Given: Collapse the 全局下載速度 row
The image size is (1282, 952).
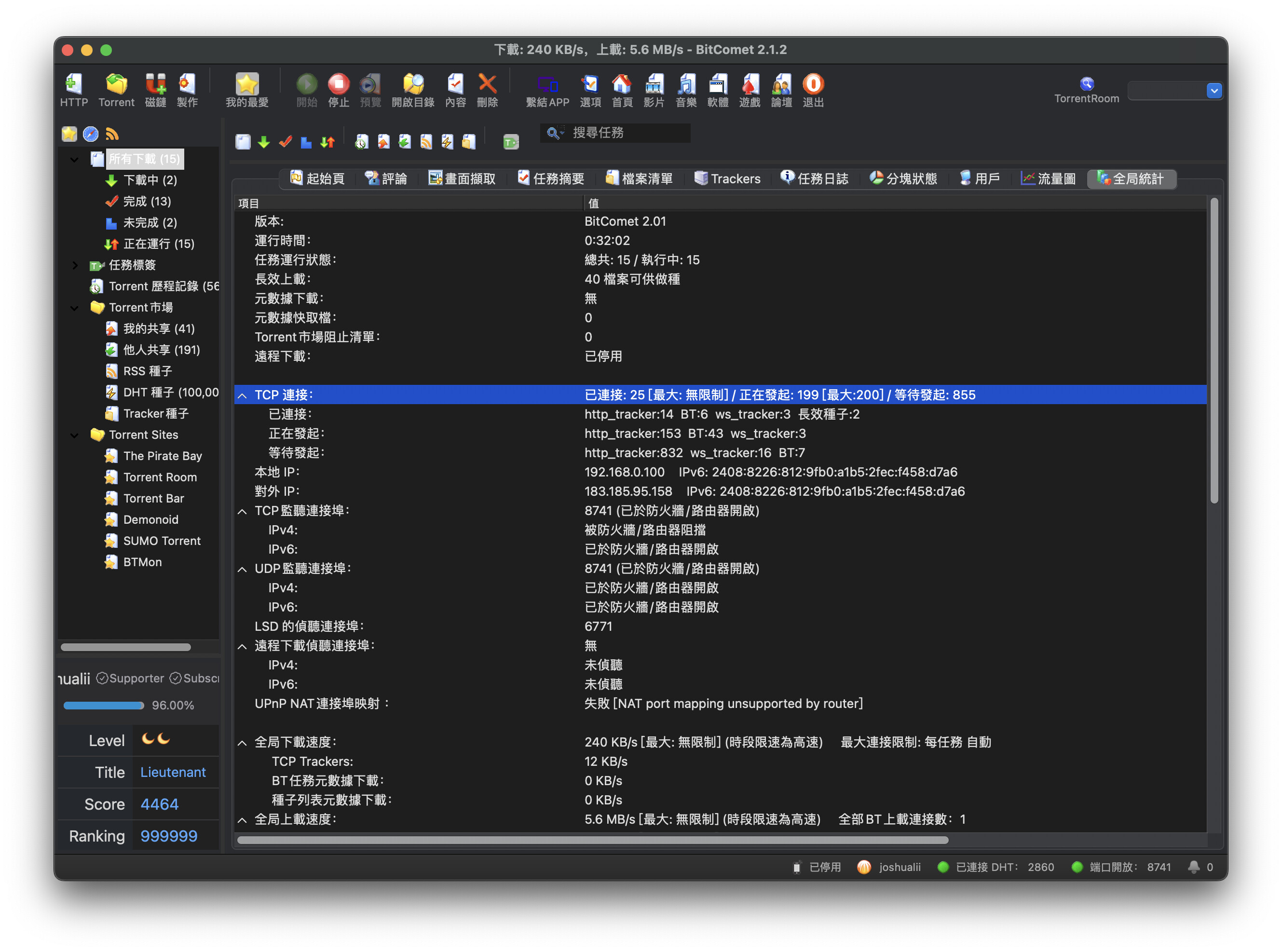Looking at the screenshot, I should (243, 743).
